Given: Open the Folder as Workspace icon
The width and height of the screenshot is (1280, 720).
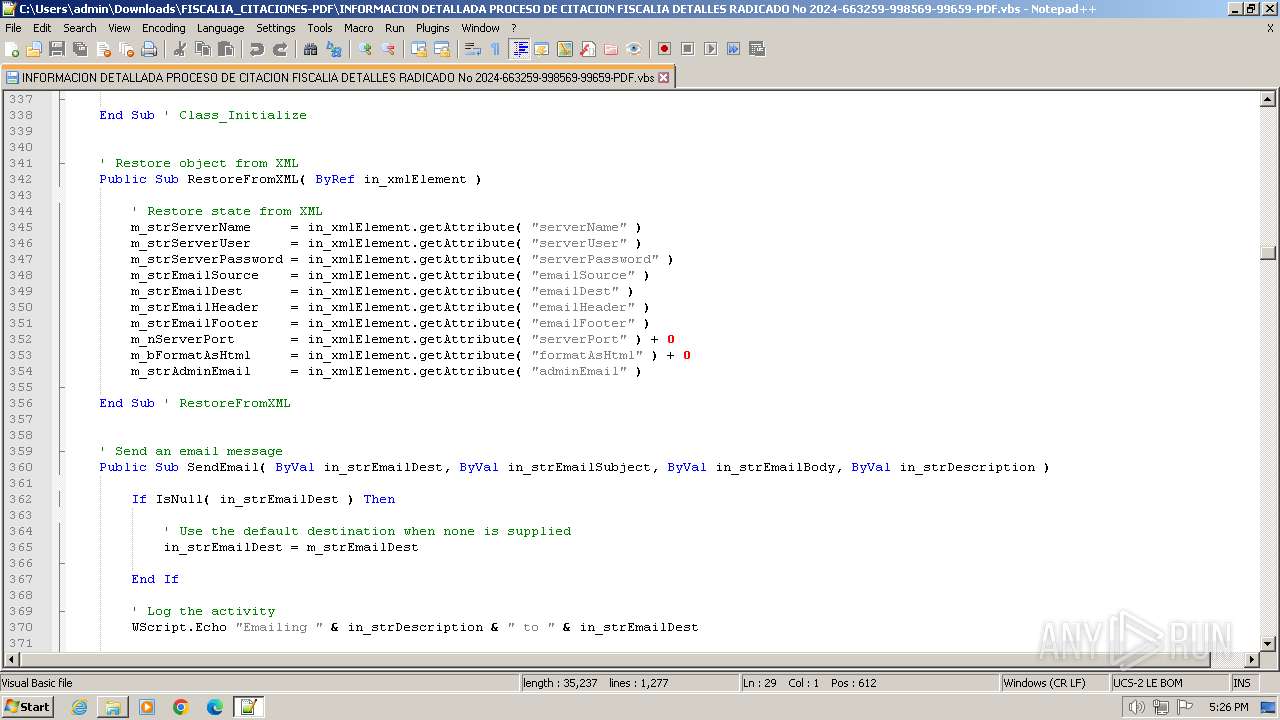Looking at the screenshot, I should click(x=611, y=49).
